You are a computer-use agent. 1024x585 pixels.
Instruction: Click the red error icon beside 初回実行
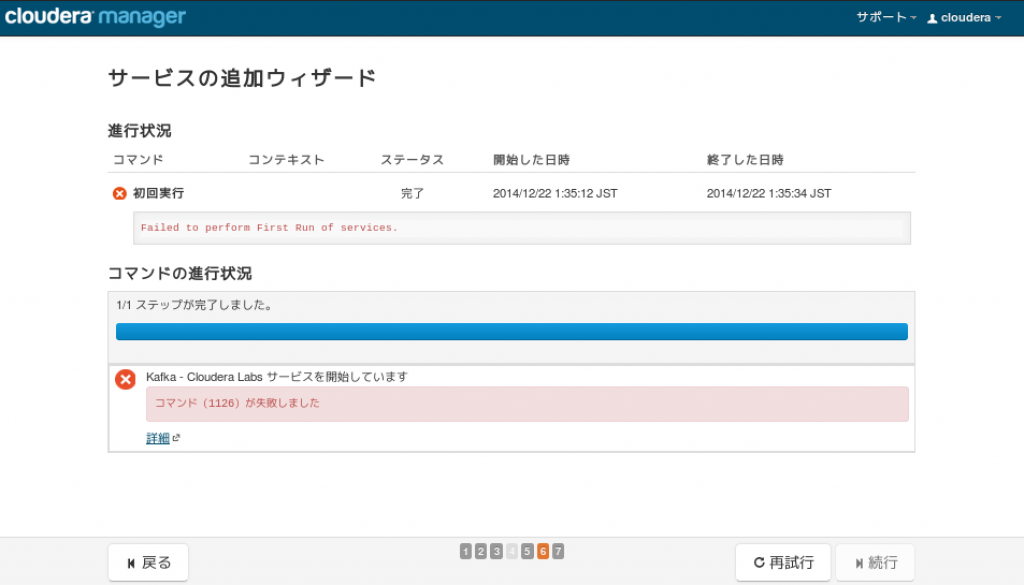click(120, 193)
